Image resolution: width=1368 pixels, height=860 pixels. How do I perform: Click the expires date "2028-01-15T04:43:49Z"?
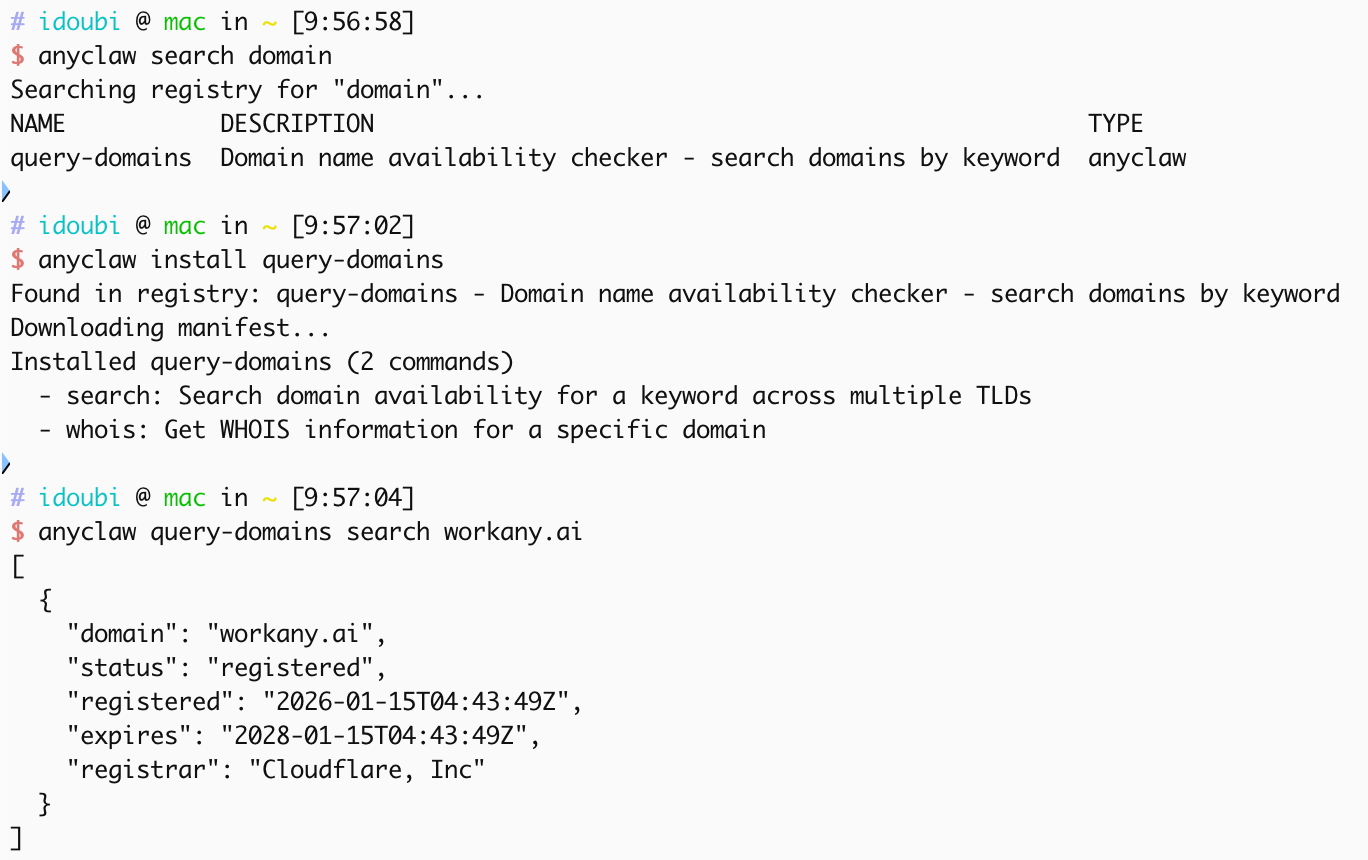point(380,736)
